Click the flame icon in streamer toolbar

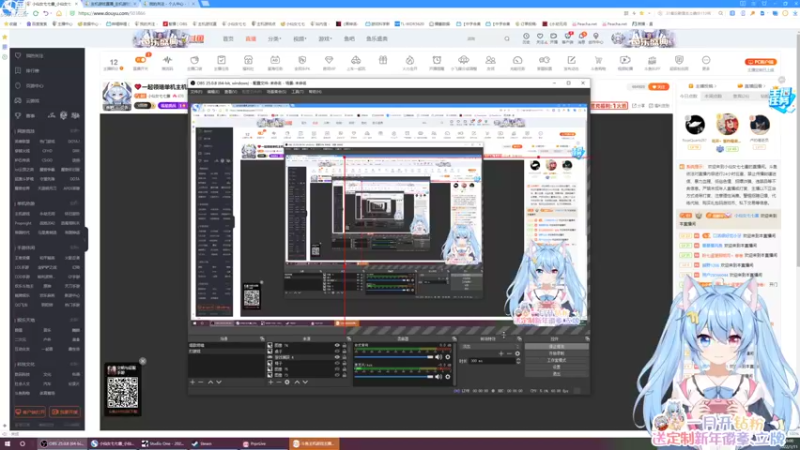coord(410,61)
